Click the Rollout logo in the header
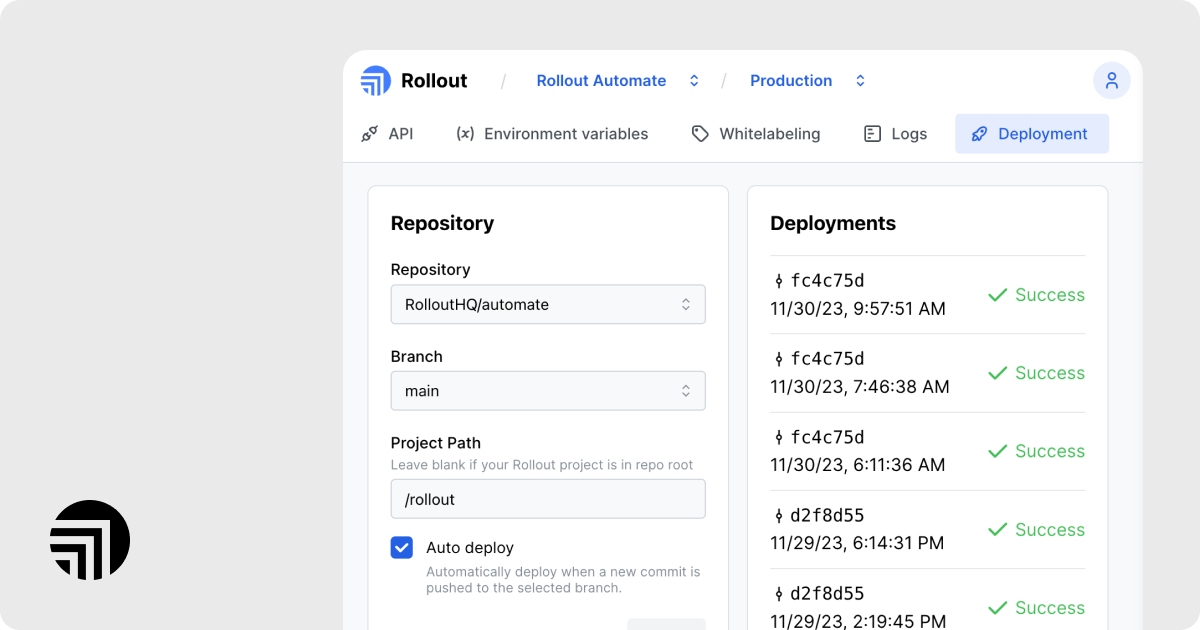This screenshot has width=1200, height=630. tap(376, 81)
